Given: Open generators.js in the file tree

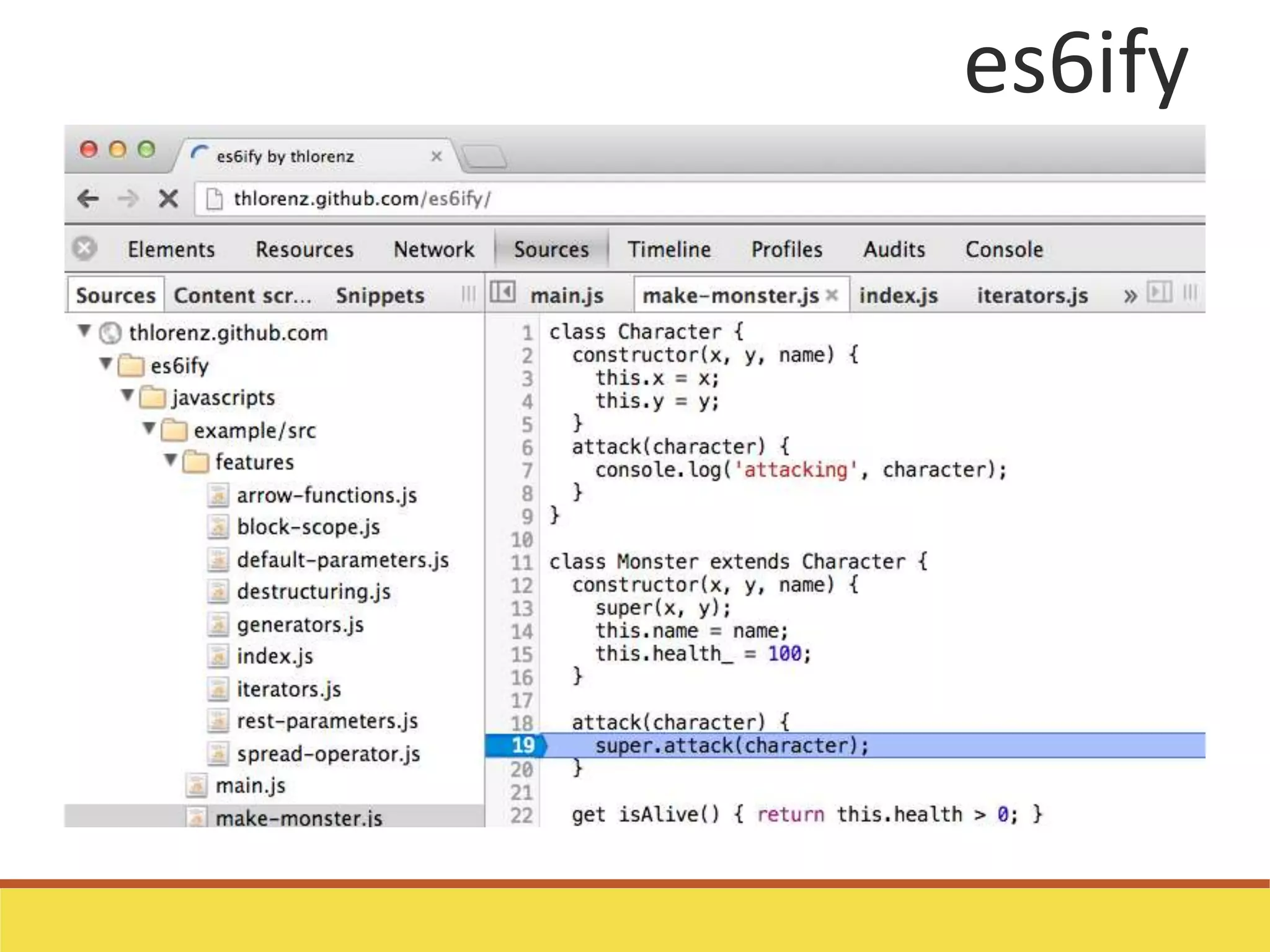Looking at the screenshot, I should point(300,625).
